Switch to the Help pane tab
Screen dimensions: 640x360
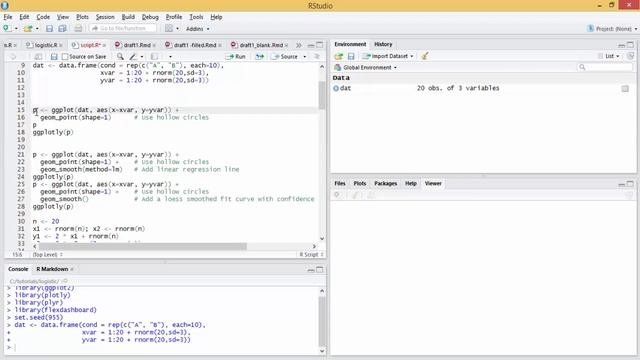tap(411, 183)
